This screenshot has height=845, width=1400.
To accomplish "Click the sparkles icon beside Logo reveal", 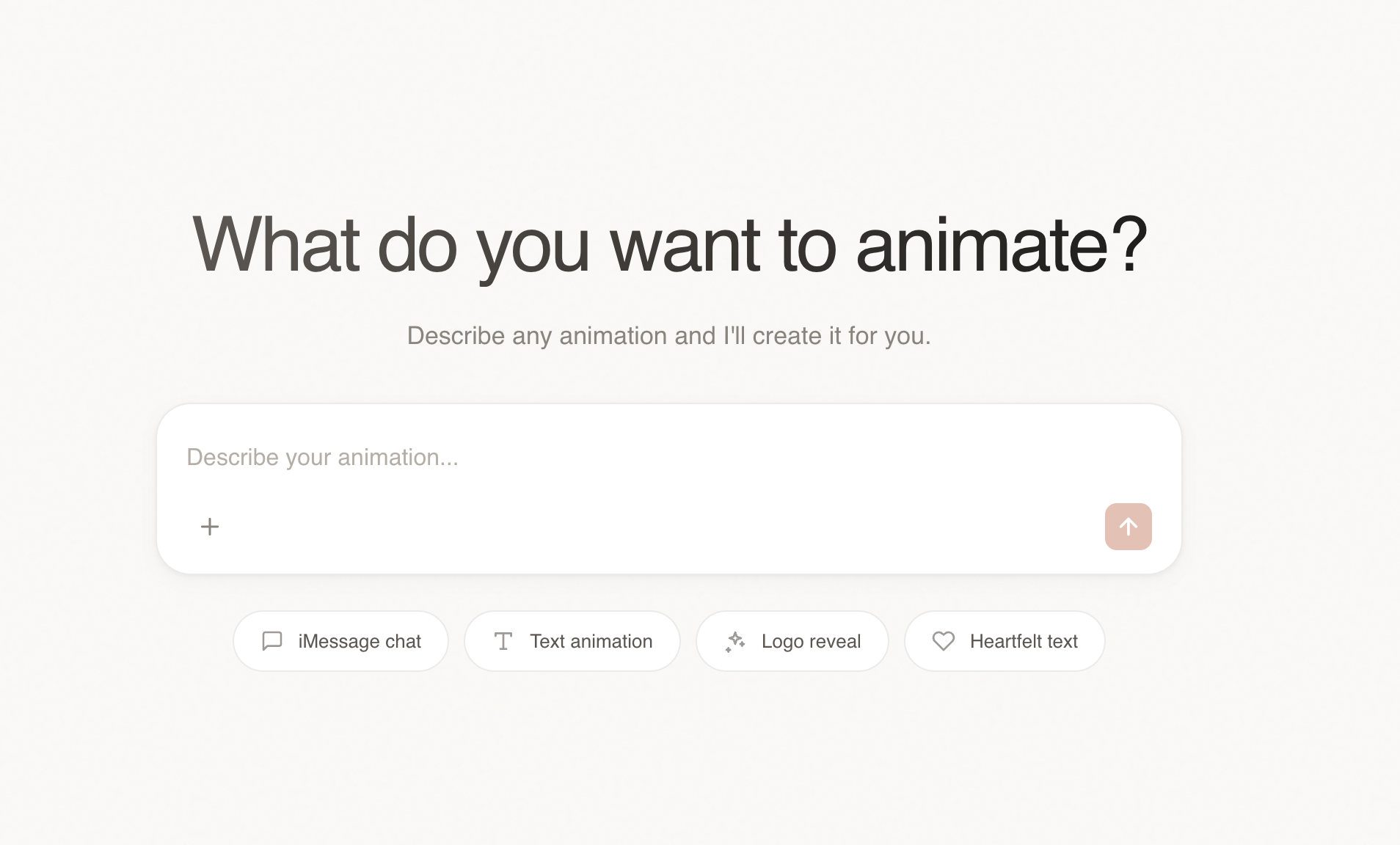I will (735, 641).
